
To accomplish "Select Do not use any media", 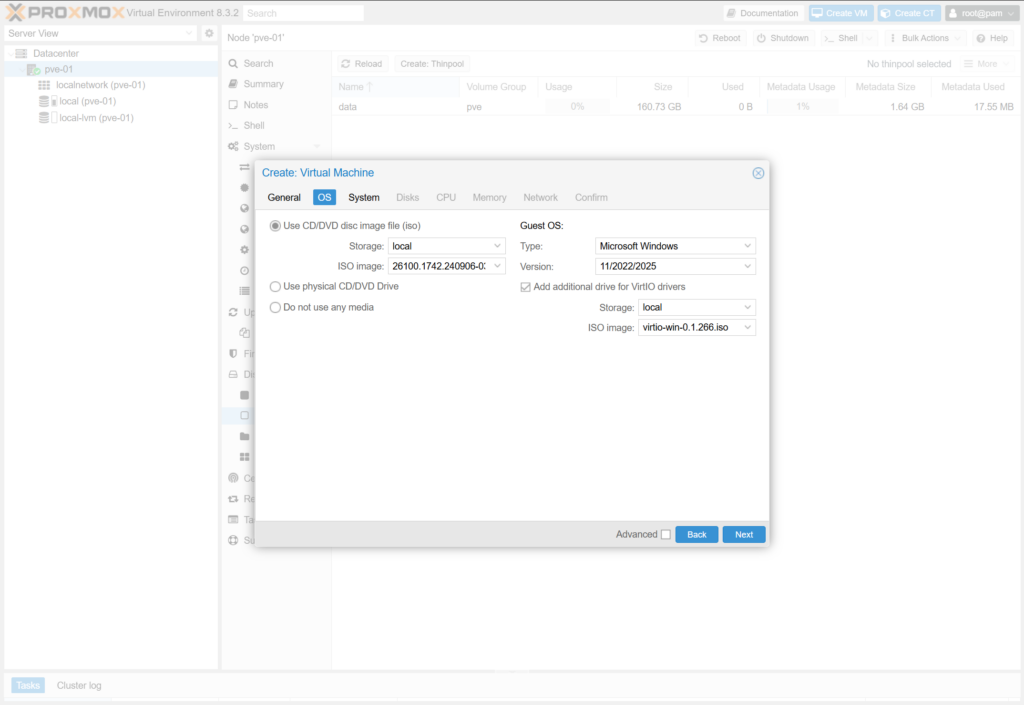I will [x=275, y=308].
